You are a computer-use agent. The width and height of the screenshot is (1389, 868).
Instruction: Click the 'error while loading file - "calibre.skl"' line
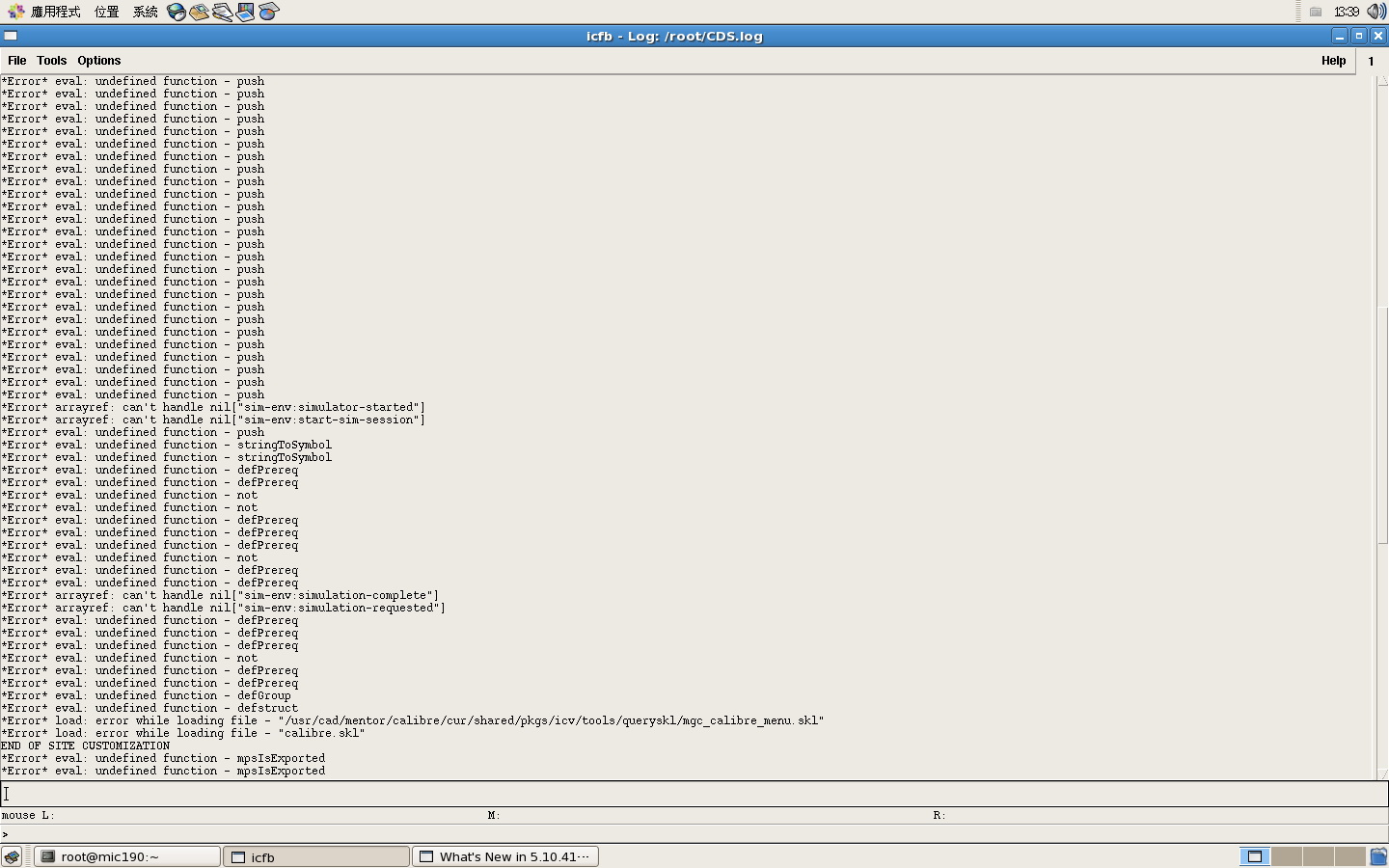(183, 733)
